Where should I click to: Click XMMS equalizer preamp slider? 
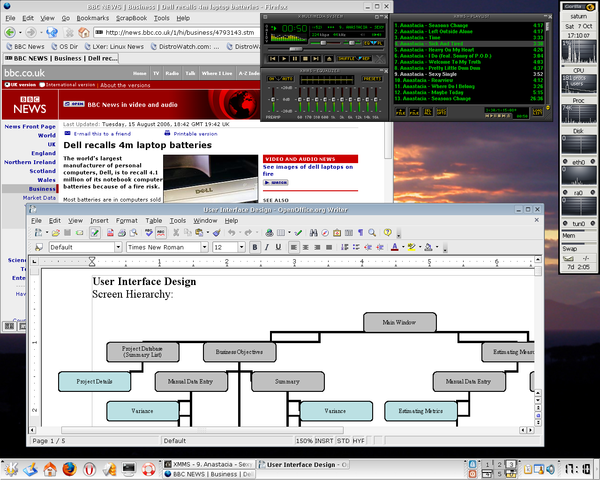click(x=273, y=99)
